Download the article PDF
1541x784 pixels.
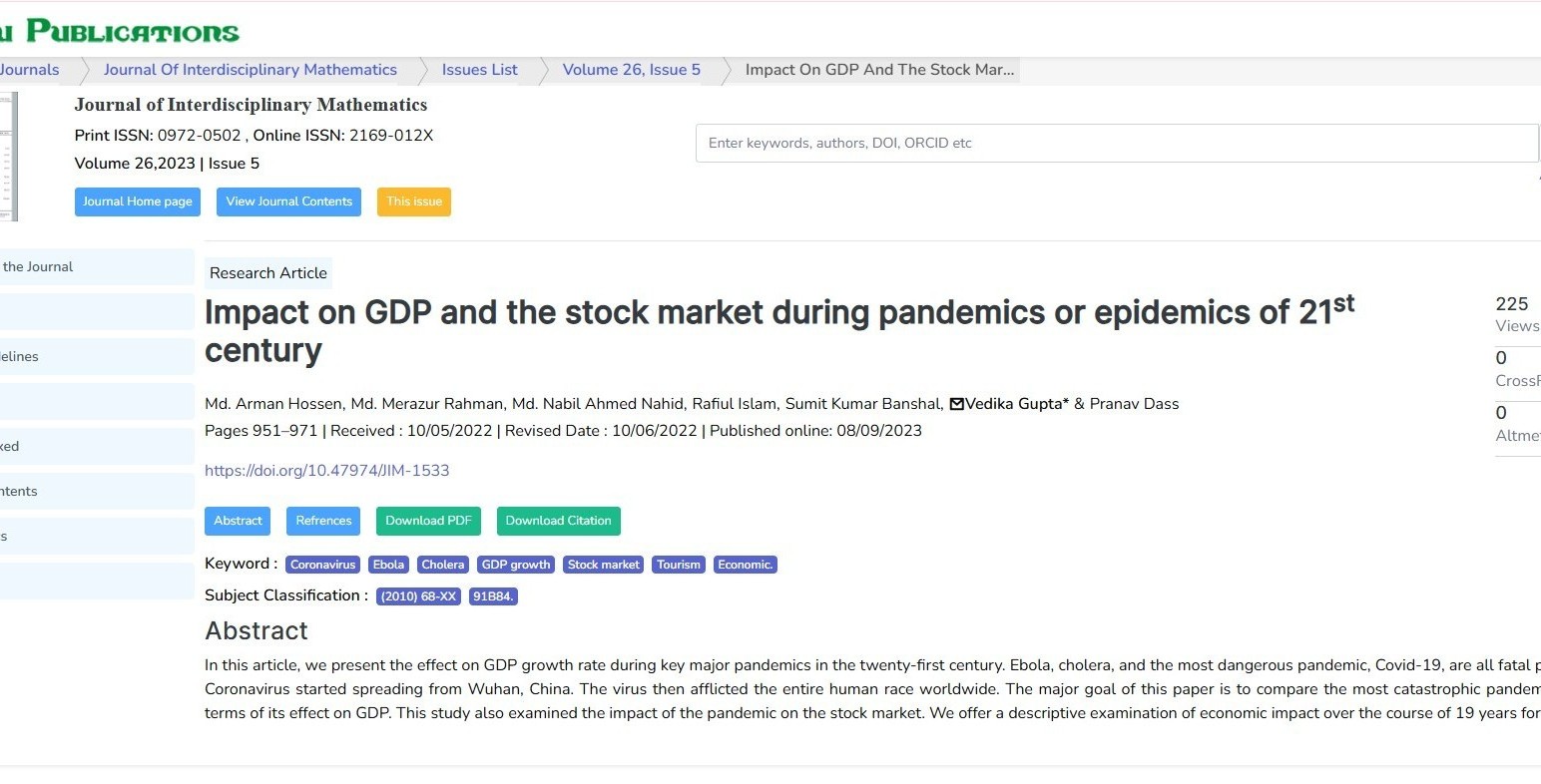pos(428,520)
